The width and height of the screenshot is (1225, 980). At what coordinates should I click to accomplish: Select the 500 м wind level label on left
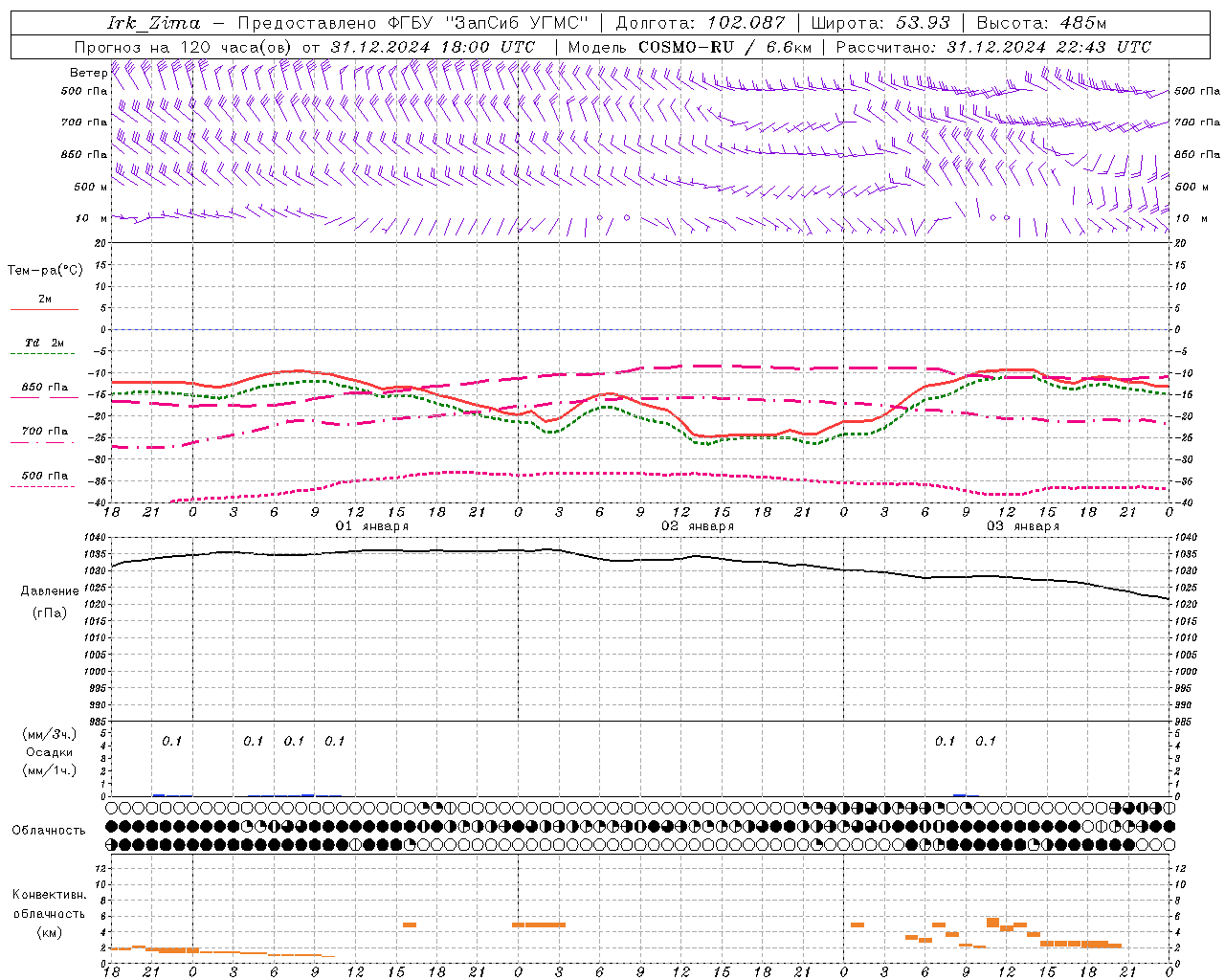91,187
